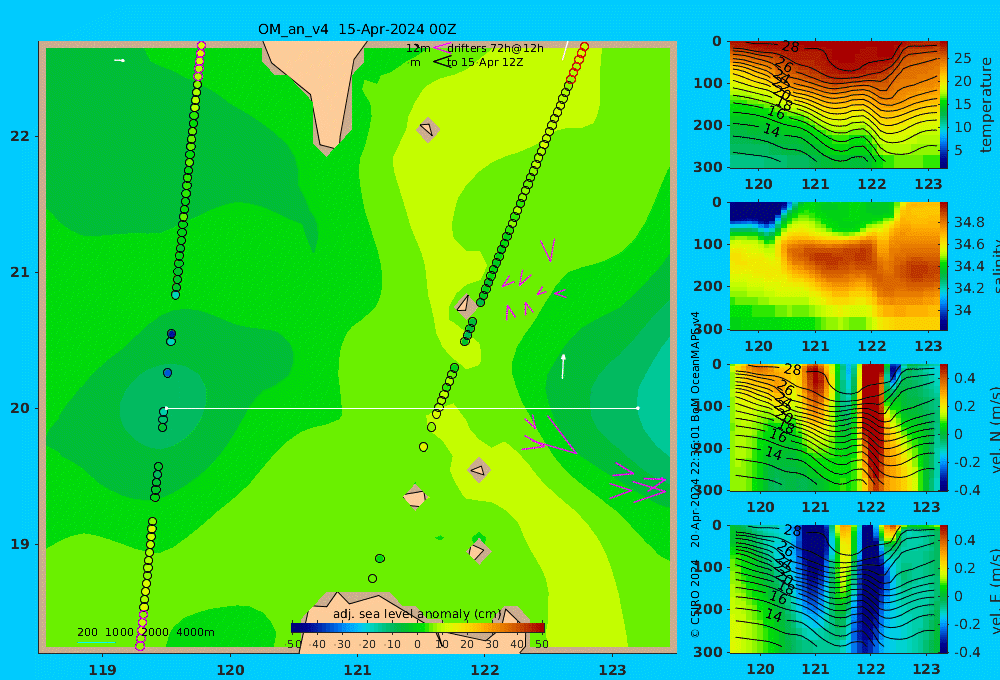
Task: Click the blue circle near latitude 20.25
Action: (x=167, y=373)
